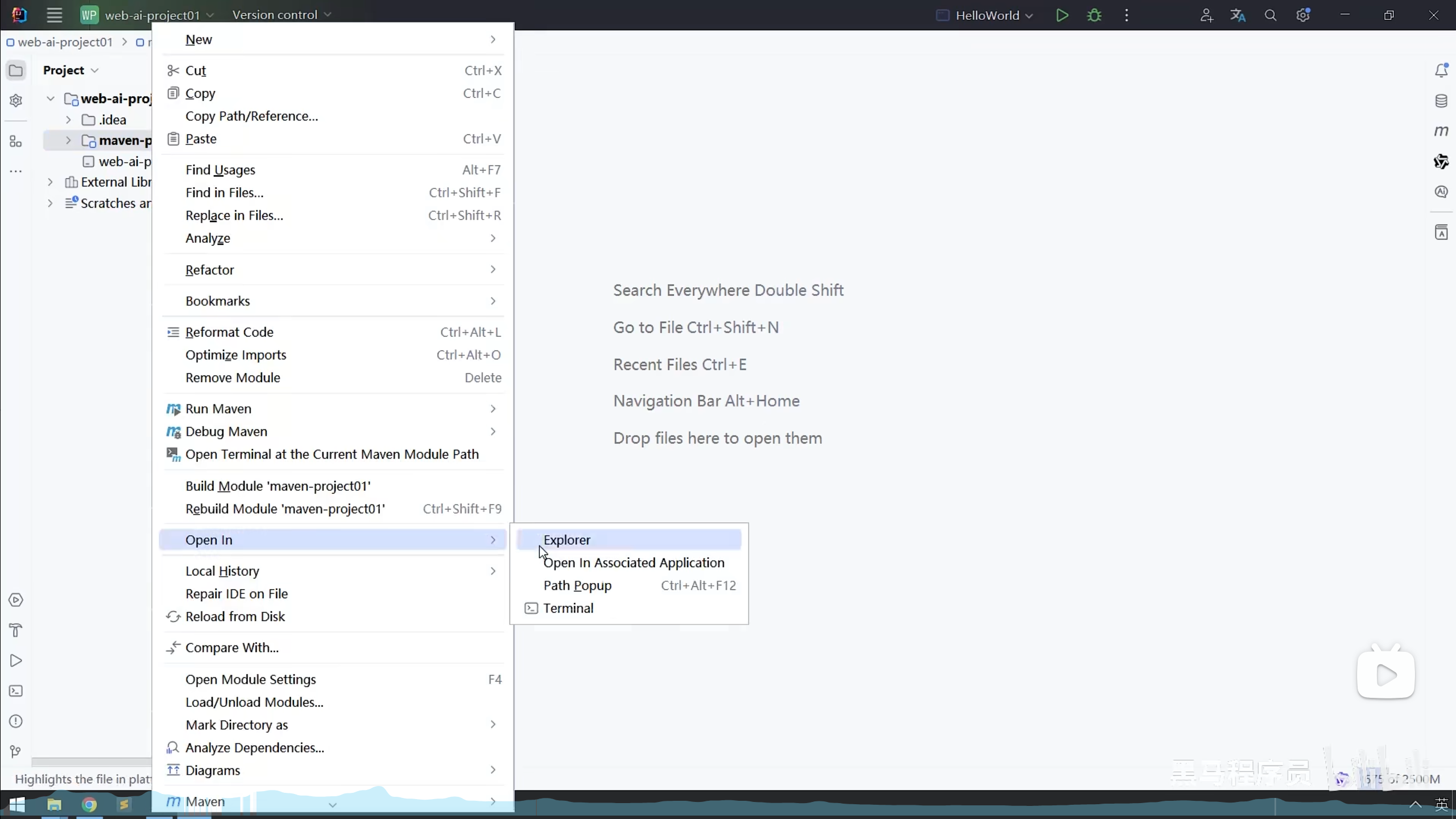Open the Database tool window icon
The width and height of the screenshot is (1456, 819).
1441,101
